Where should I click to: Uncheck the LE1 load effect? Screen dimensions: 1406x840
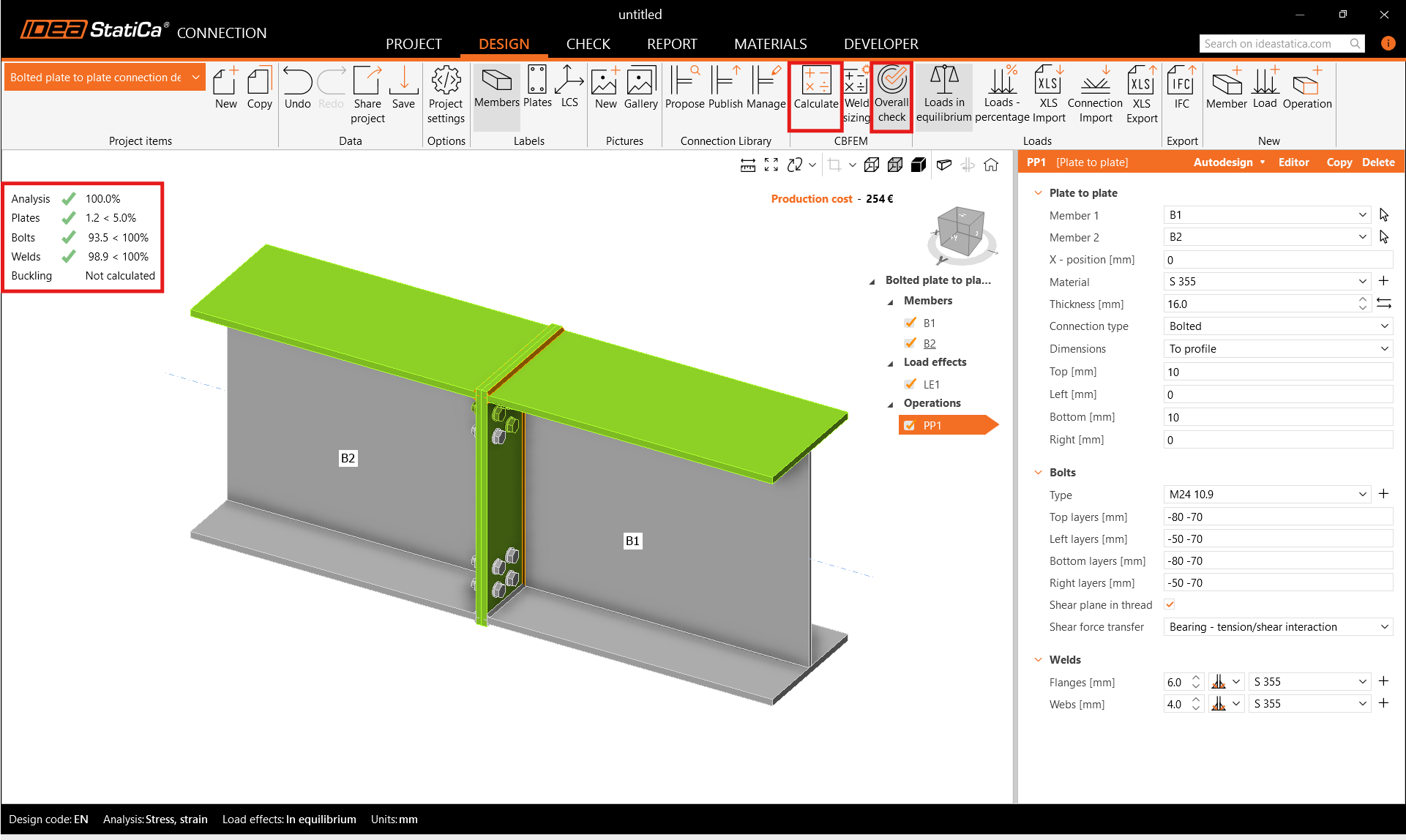(x=910, y=384)
